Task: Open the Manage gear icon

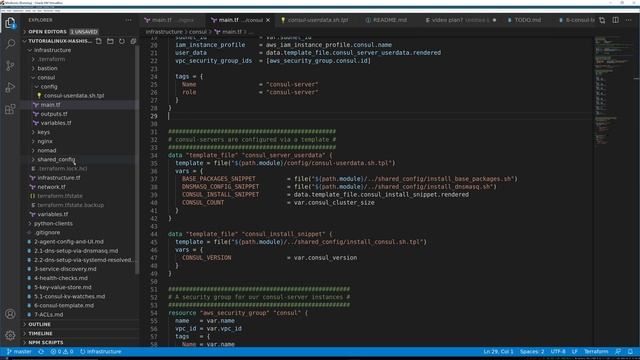Action: coord(10,335)
